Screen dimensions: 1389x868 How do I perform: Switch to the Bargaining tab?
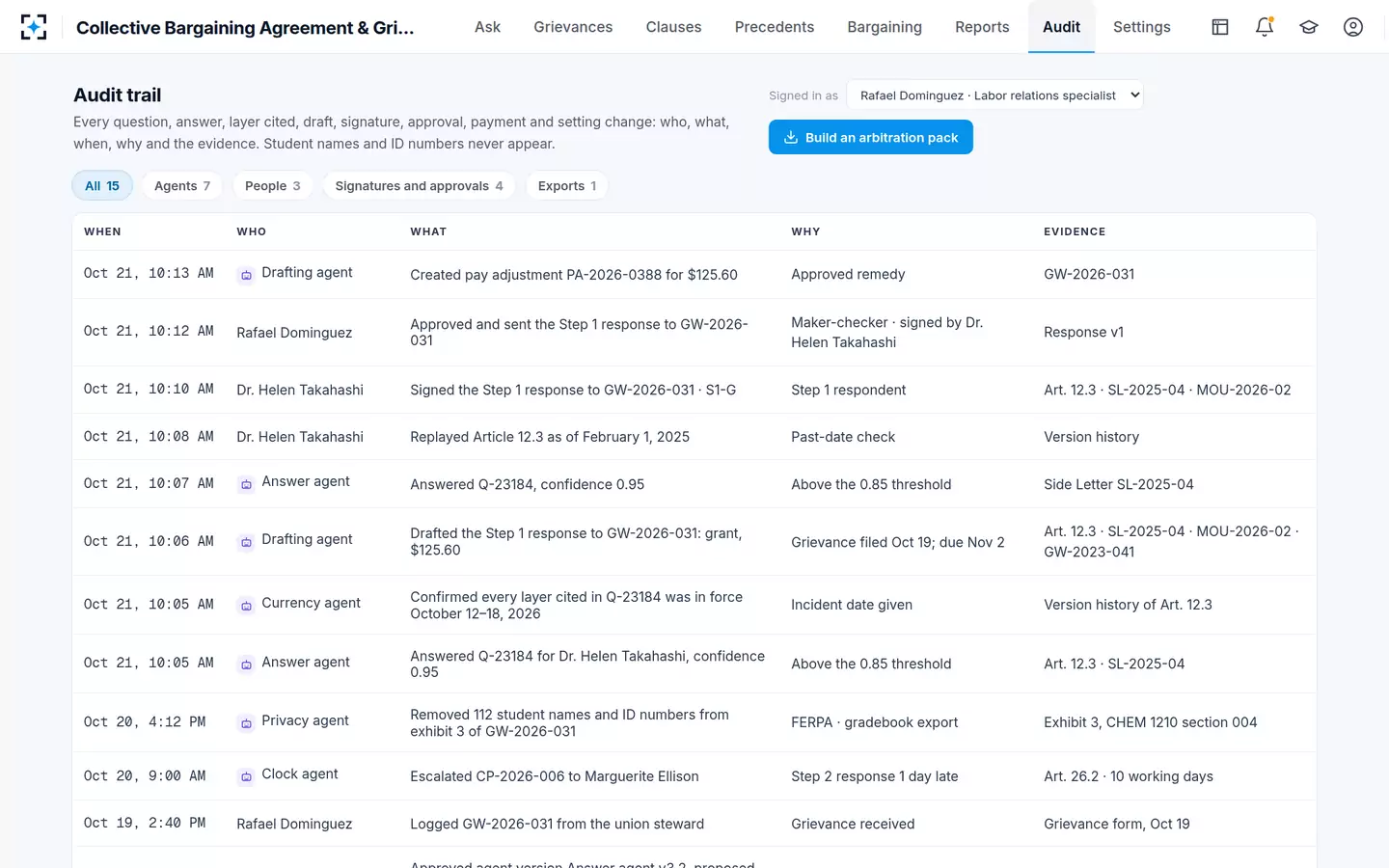(885, 27)
